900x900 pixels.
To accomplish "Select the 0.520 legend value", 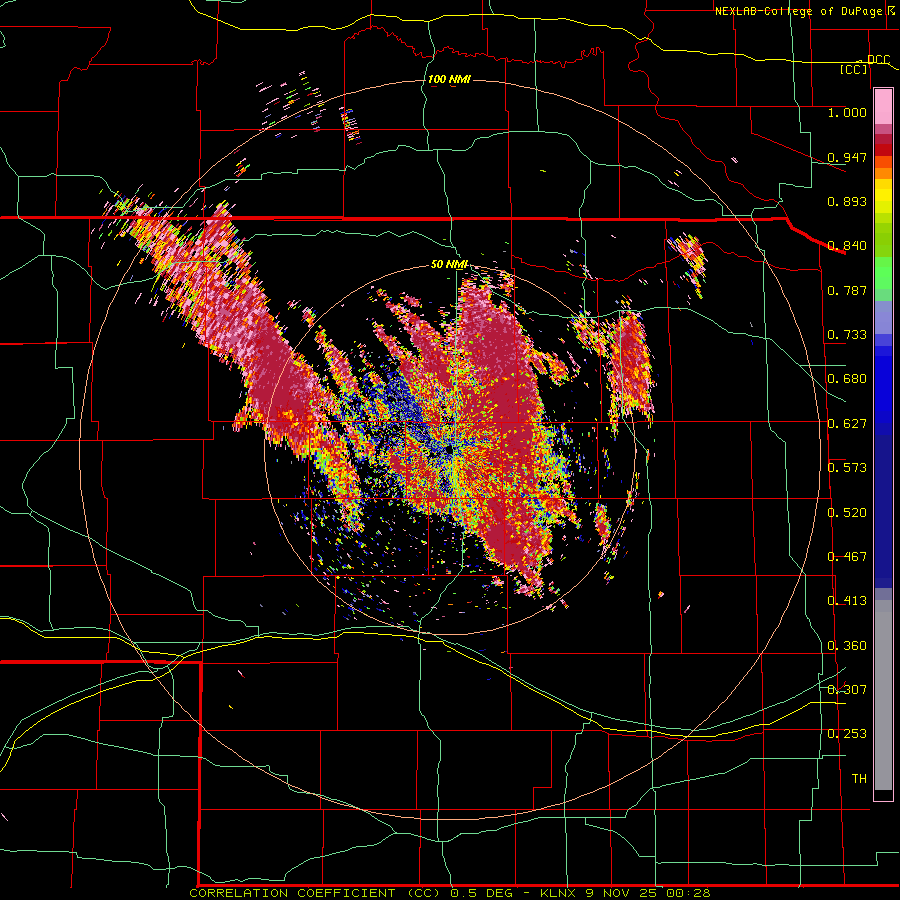I will 847,513.
